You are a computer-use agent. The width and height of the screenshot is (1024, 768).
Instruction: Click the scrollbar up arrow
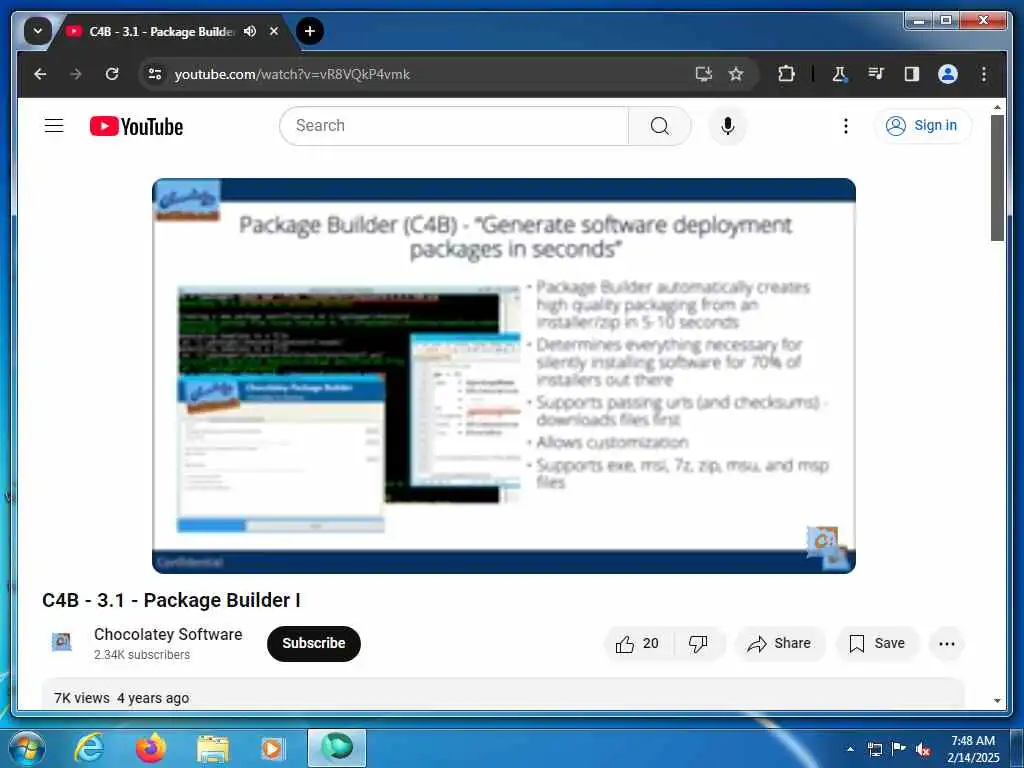997,107
